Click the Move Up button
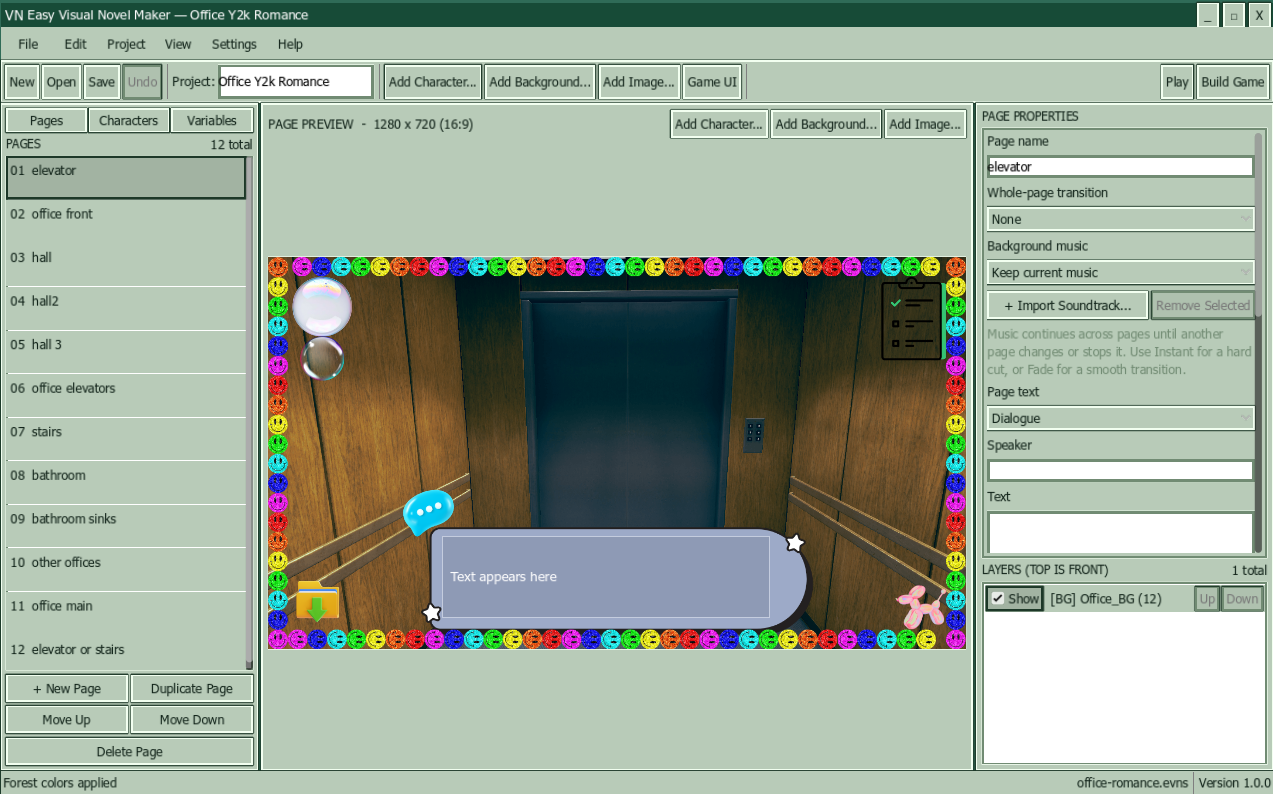 click(x=67, y=719)
